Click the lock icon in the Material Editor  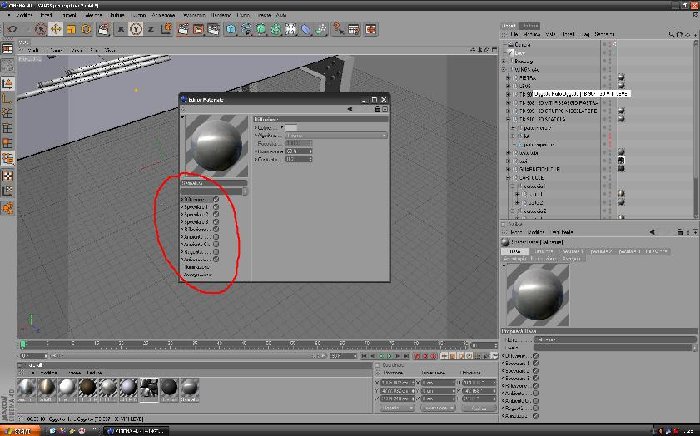click(x=377, y=109)
